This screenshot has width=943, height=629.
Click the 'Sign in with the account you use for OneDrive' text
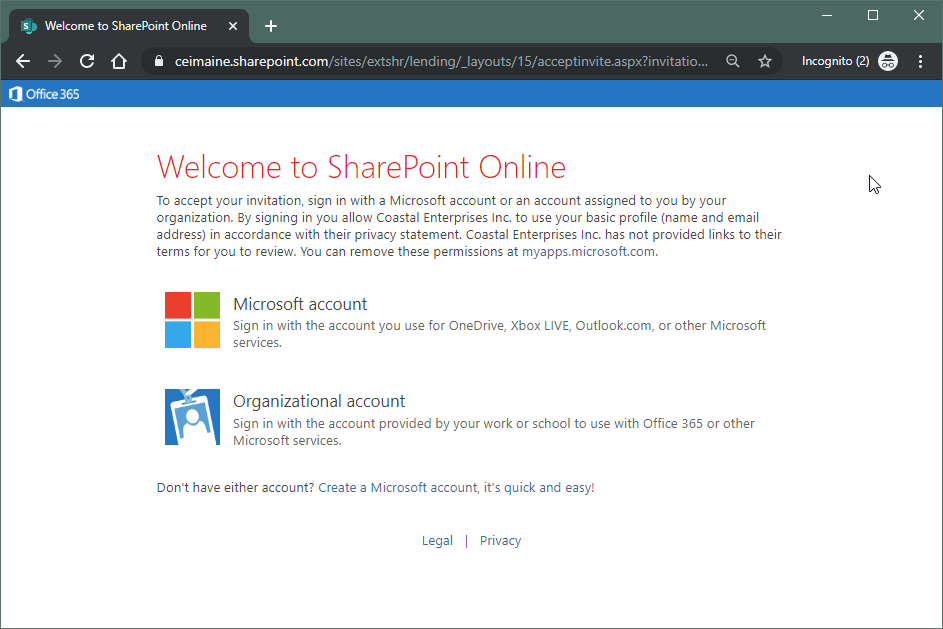[500, 334]
